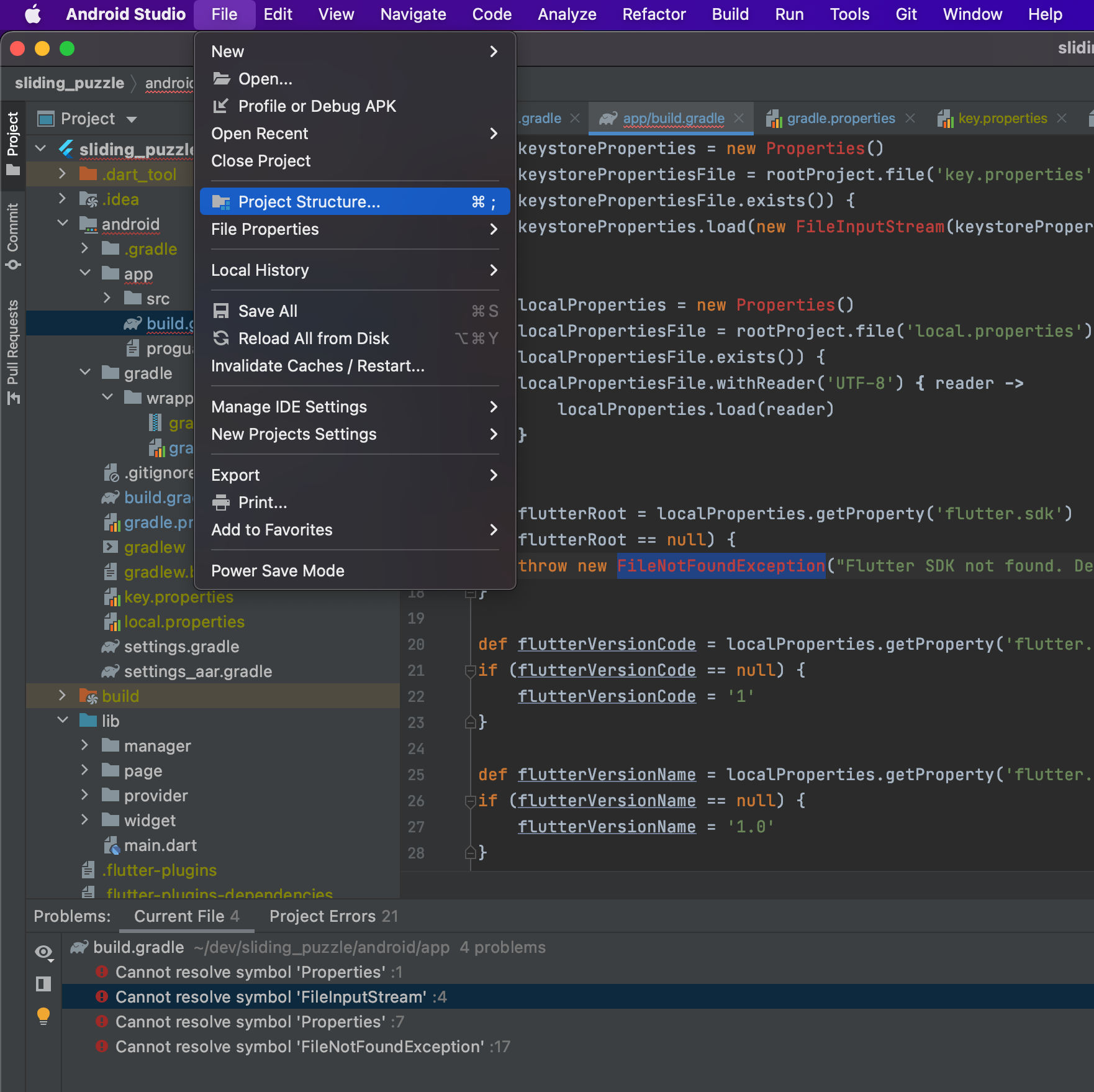Expand New Projects Settings submenu arrow

[494, 434]
